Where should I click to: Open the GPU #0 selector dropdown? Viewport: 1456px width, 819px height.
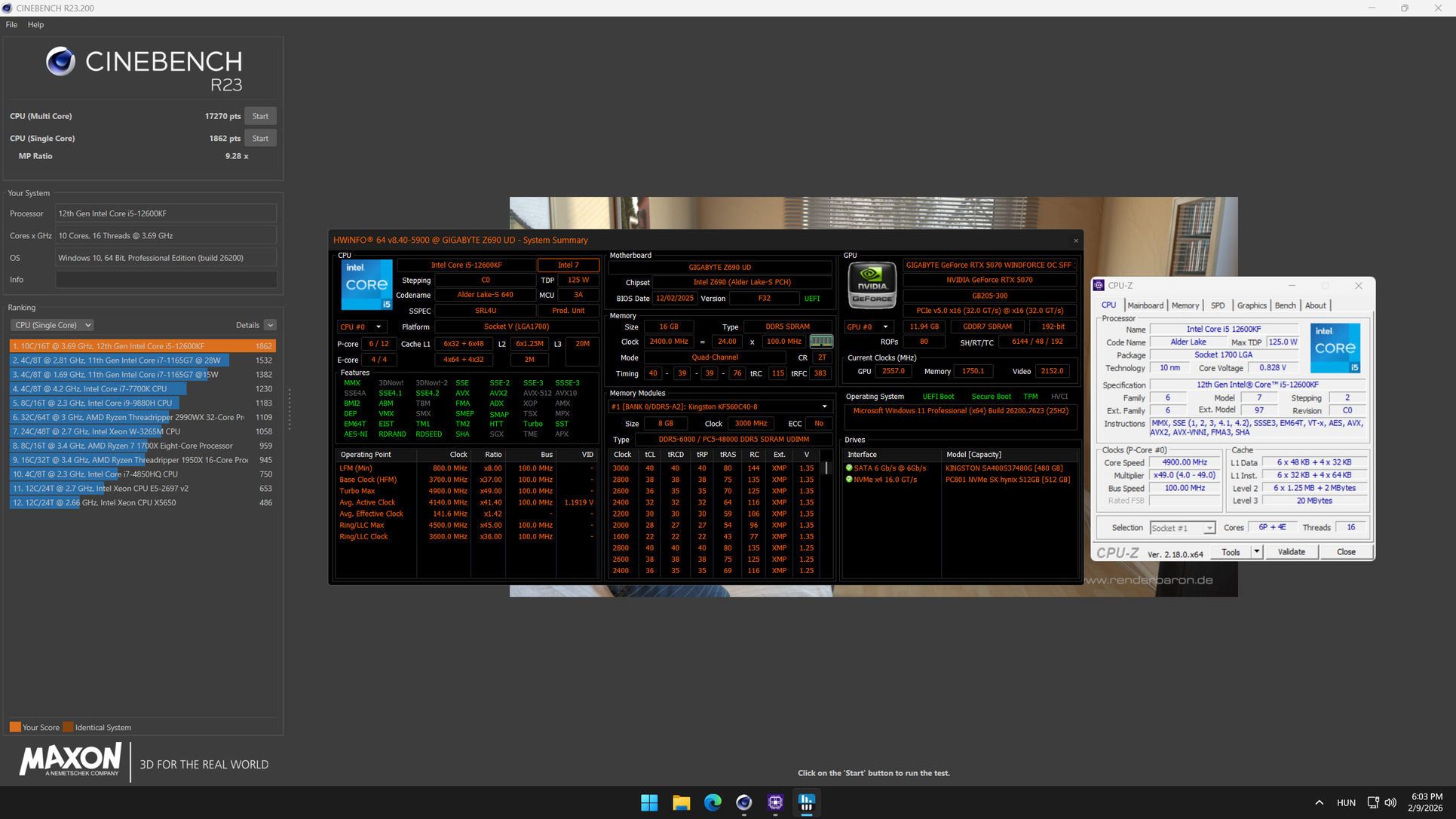point(867,327)
